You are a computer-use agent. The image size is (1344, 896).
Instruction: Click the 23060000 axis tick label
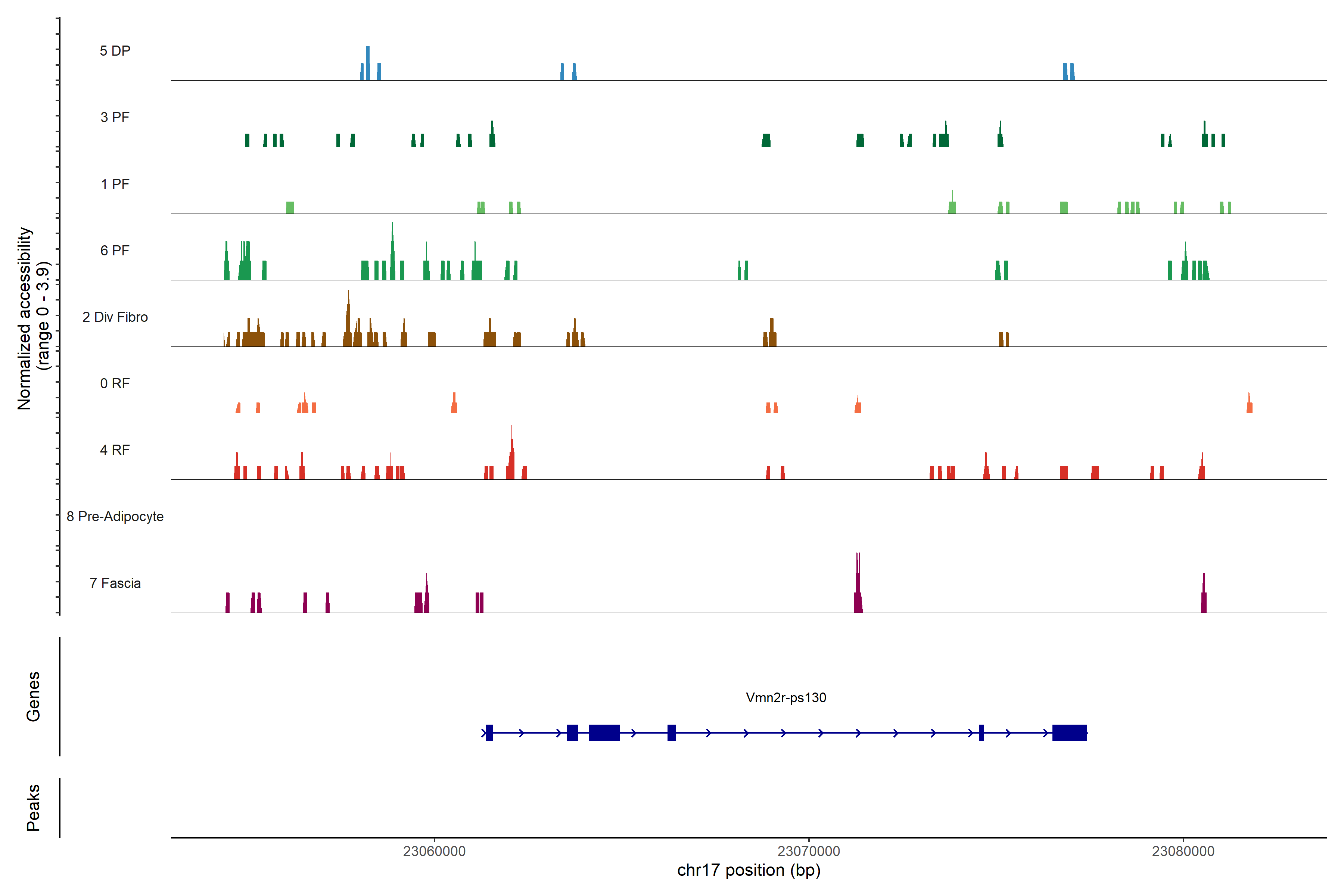(434, 852)
